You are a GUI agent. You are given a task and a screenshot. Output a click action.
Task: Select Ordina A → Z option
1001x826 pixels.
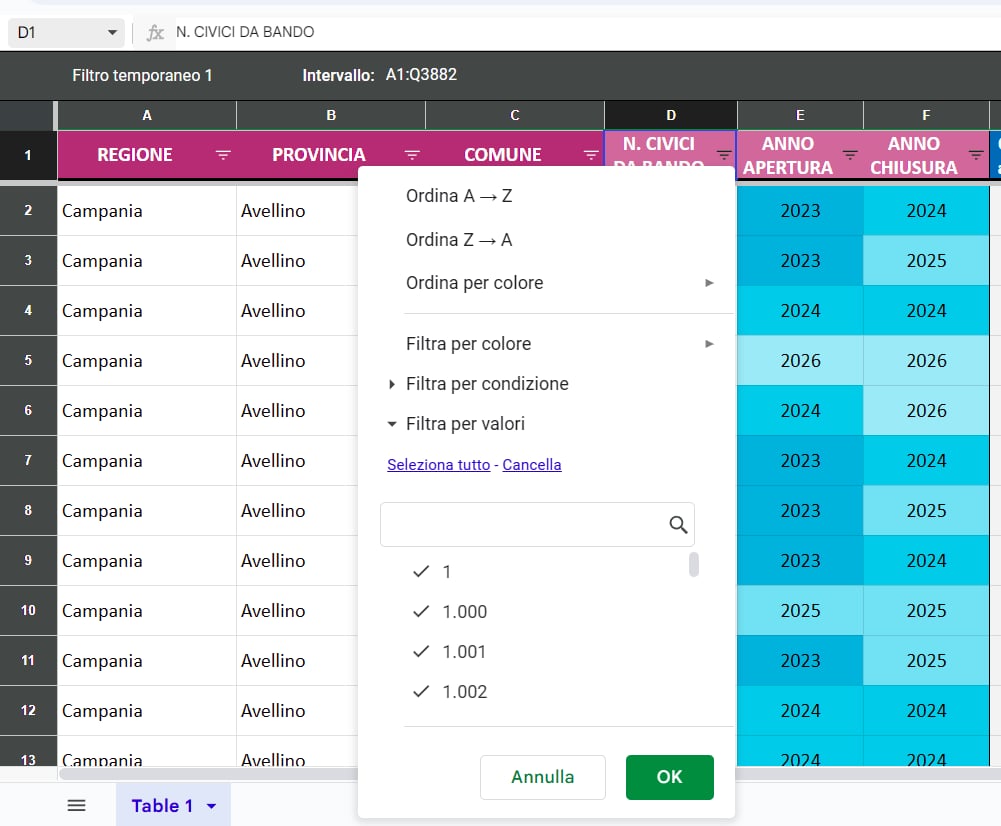click(x=459, y=196)
